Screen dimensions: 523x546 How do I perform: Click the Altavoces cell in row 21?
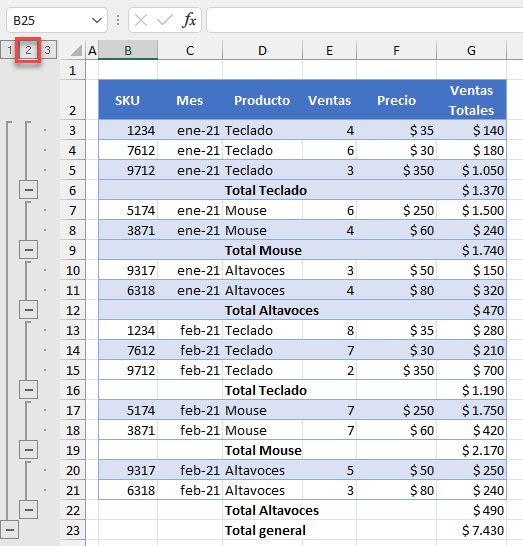262,490
